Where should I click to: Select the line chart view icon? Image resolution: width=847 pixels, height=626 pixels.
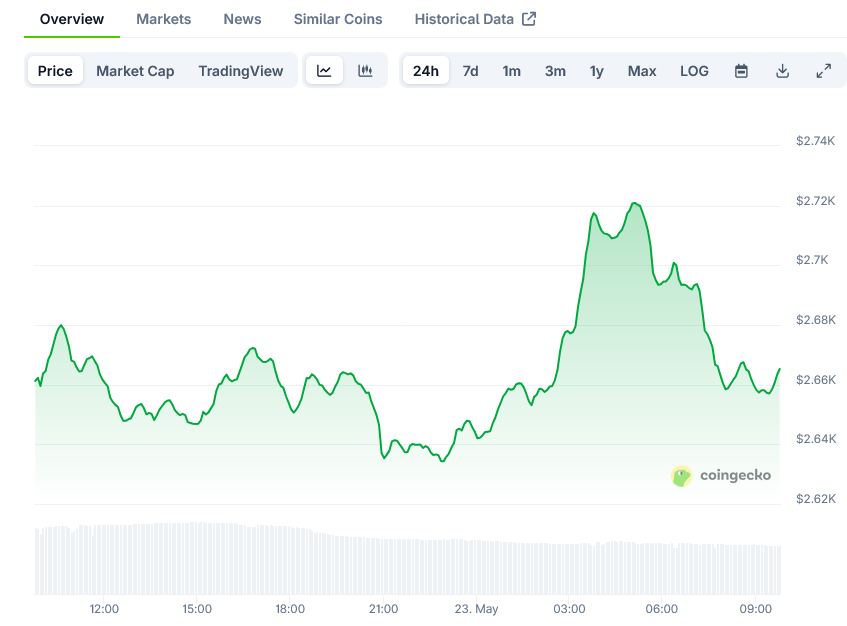point(324,71)
